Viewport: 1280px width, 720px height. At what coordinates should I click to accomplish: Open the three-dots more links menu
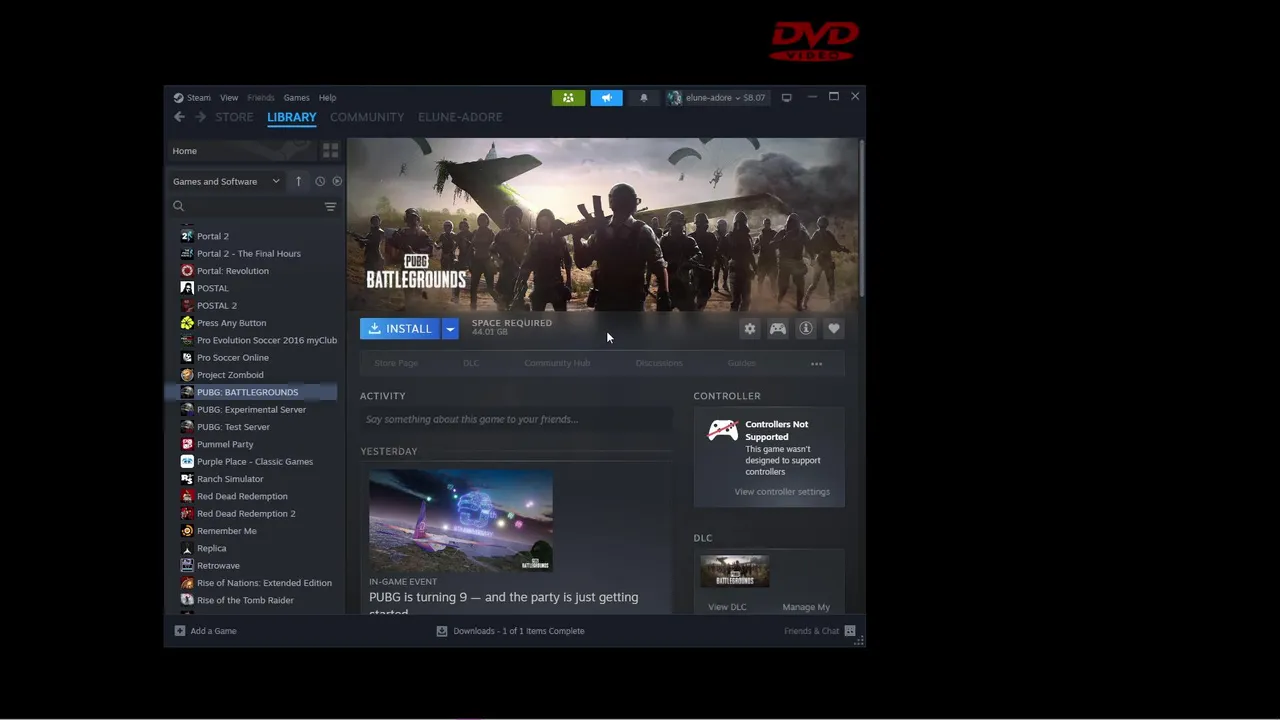pos(817,364)
